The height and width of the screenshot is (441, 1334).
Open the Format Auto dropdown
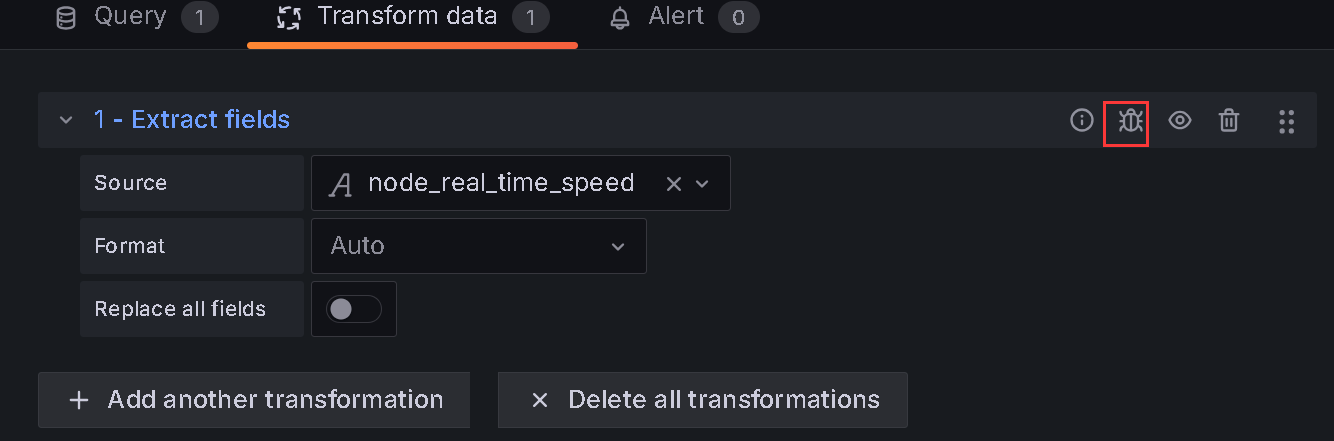tap(478, 246)
